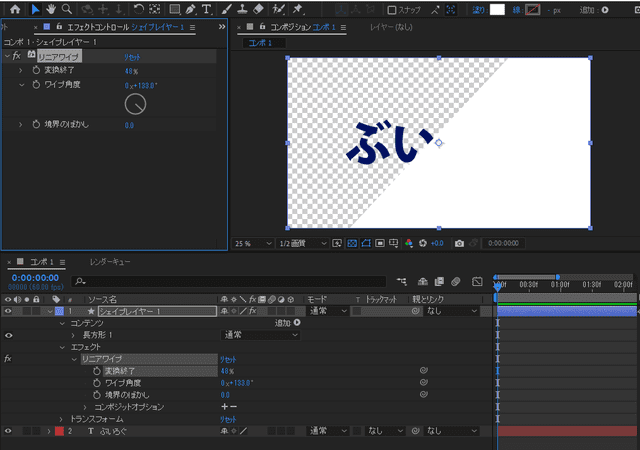Open the track matte なし dropdown for ふいろぐ

384,431
